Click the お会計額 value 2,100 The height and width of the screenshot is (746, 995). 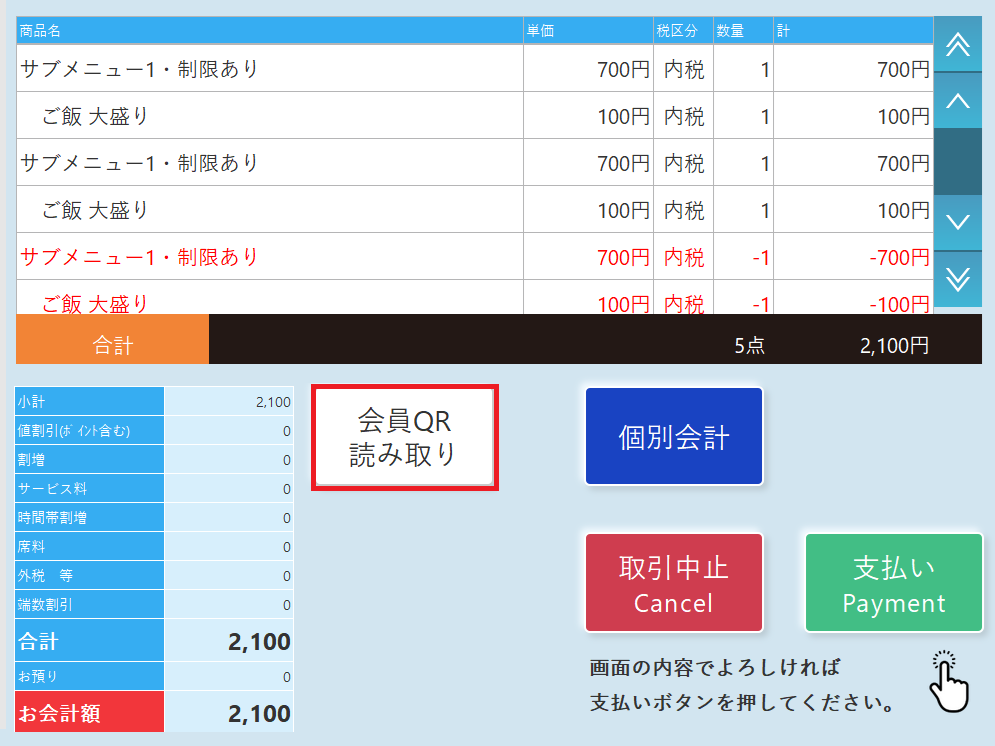coord(259,714)
